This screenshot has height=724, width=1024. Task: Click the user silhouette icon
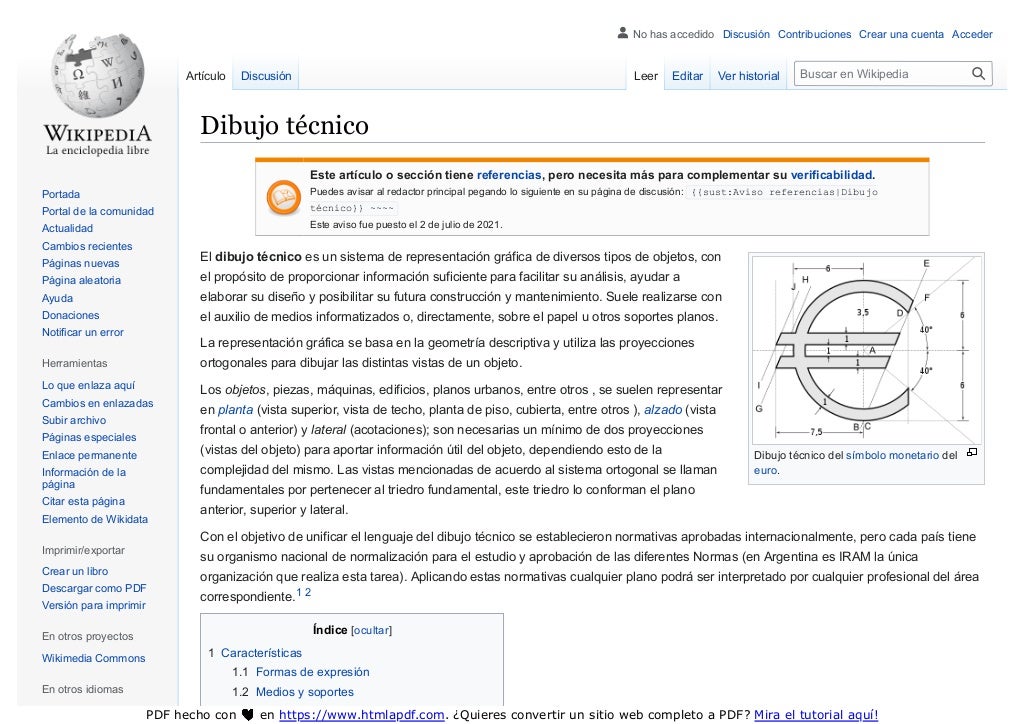point(622,33)
